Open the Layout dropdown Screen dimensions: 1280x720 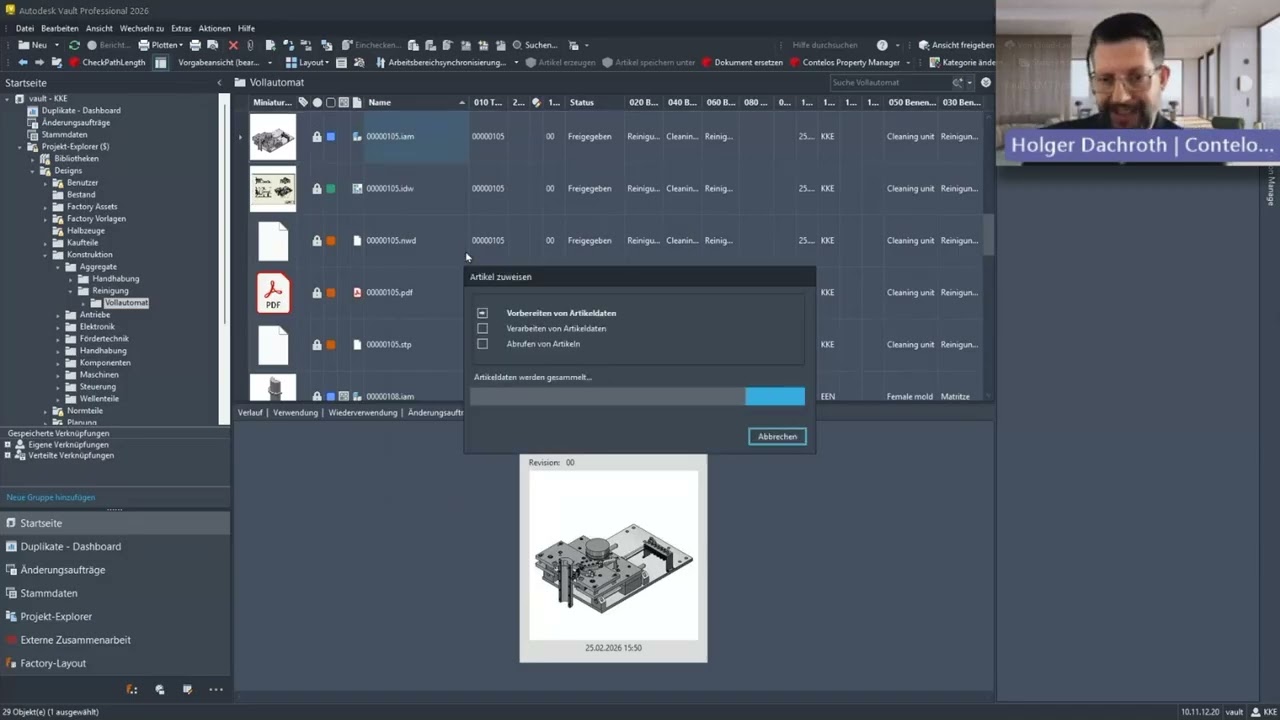307,62
